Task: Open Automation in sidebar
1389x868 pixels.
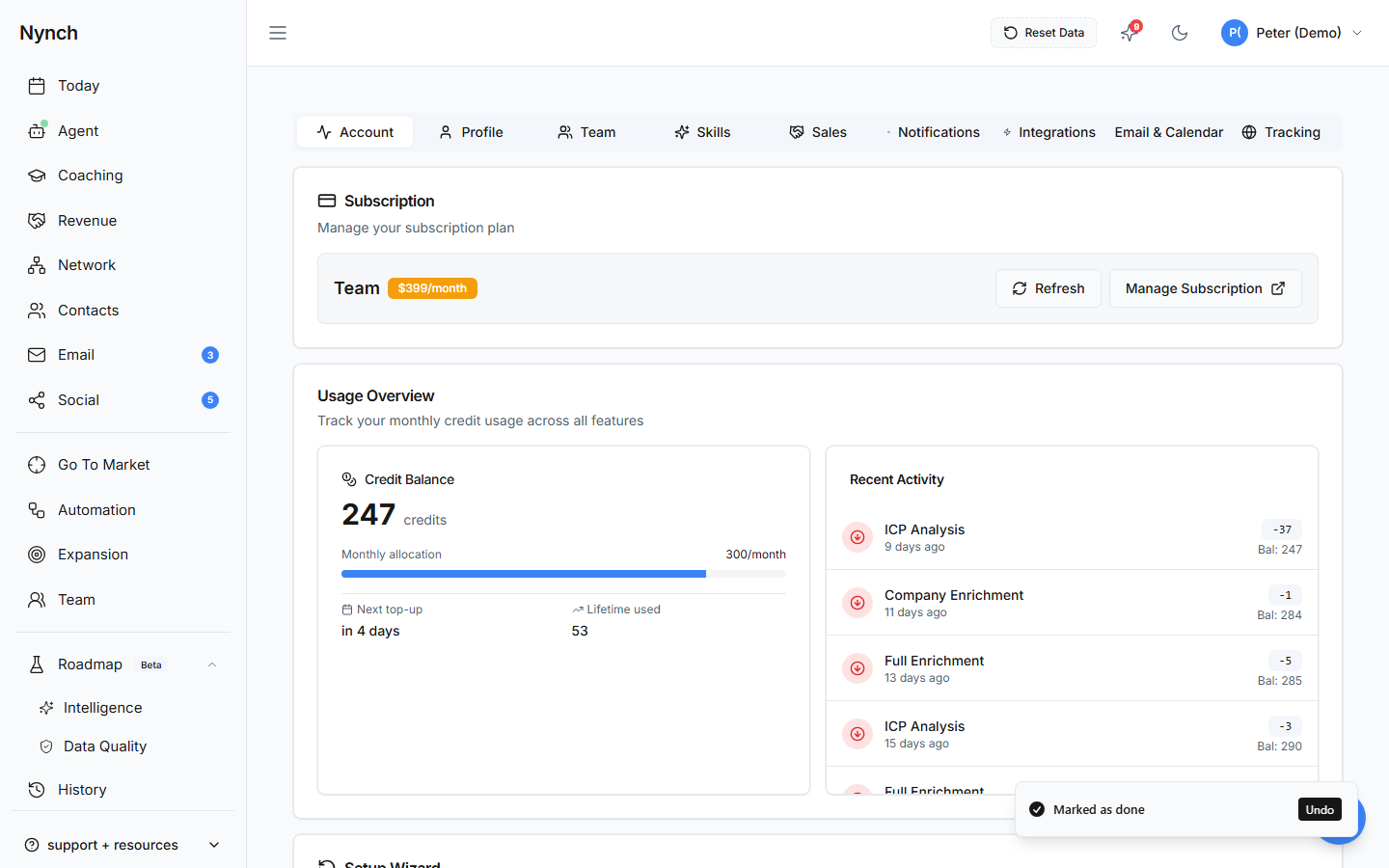Action: click(x=123, y=510)
